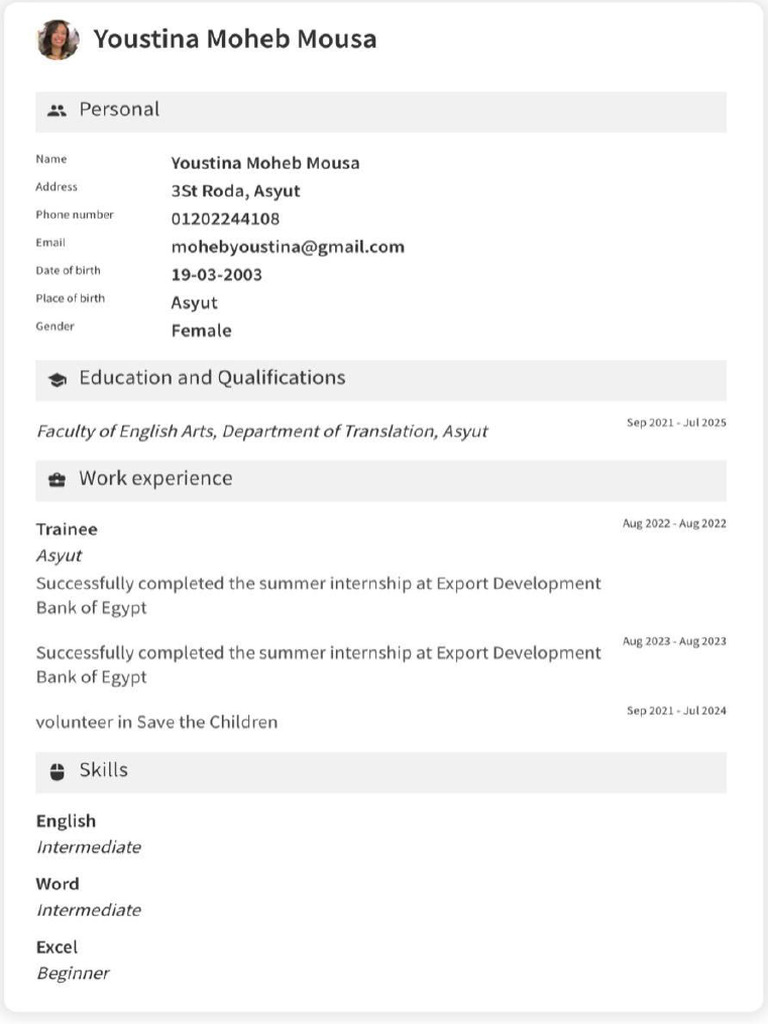Click the graduation cap Education icon

57,379
